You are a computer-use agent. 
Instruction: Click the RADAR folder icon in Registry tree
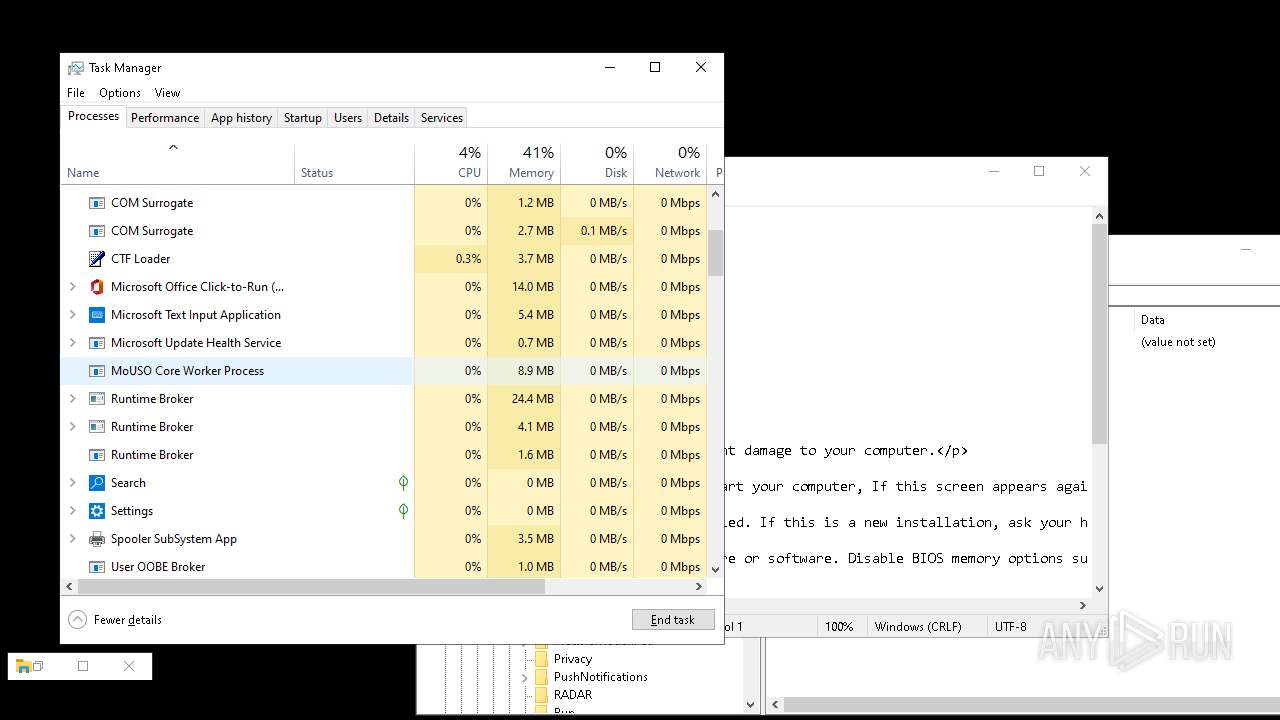(x=541, y=695)
